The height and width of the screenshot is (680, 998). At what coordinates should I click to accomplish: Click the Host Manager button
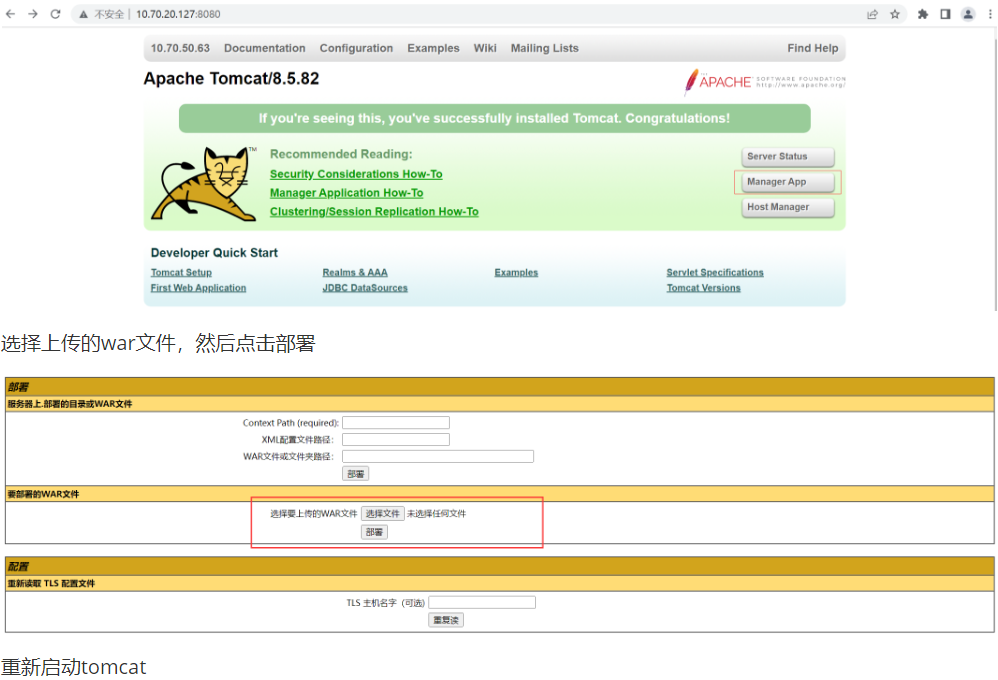[x=788, y=208]
